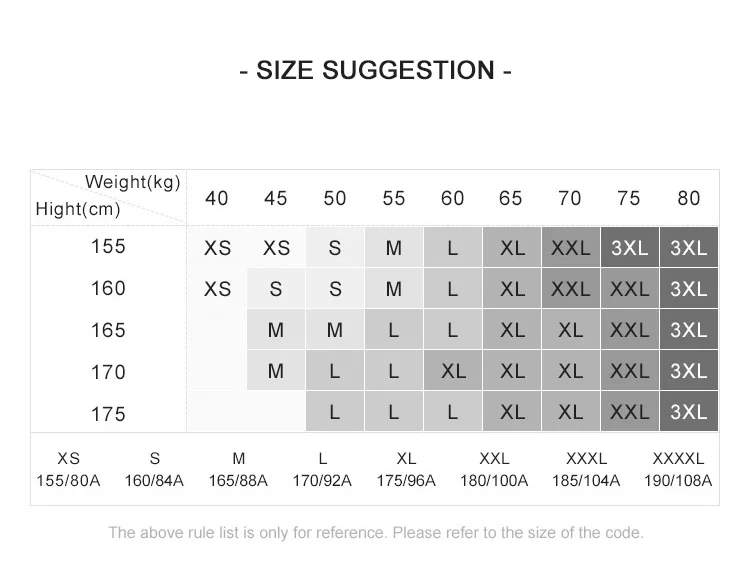Click the XS 155/80A size legend
This screenshot has width=750, height=576.
coord(68,469)
